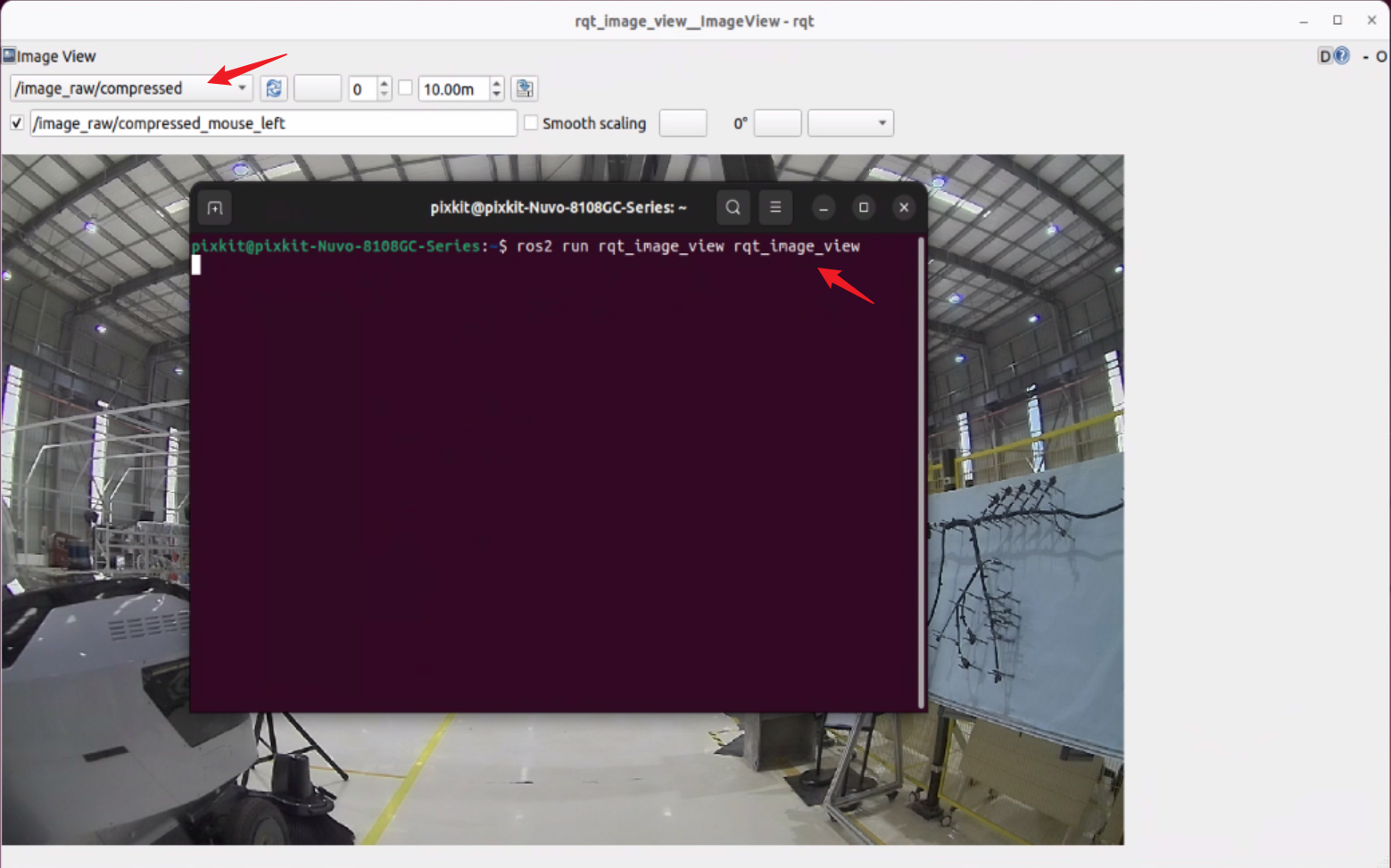Click the /image_raw/compressed_mouse_left topic field
Viewport: 1391px width, 868px height.
tap(273, 123)
